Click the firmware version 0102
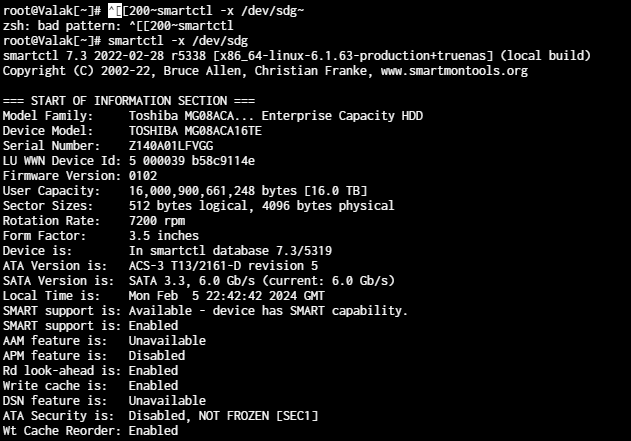Viewport: 631px width, 441px height. (x=143, y=176)
